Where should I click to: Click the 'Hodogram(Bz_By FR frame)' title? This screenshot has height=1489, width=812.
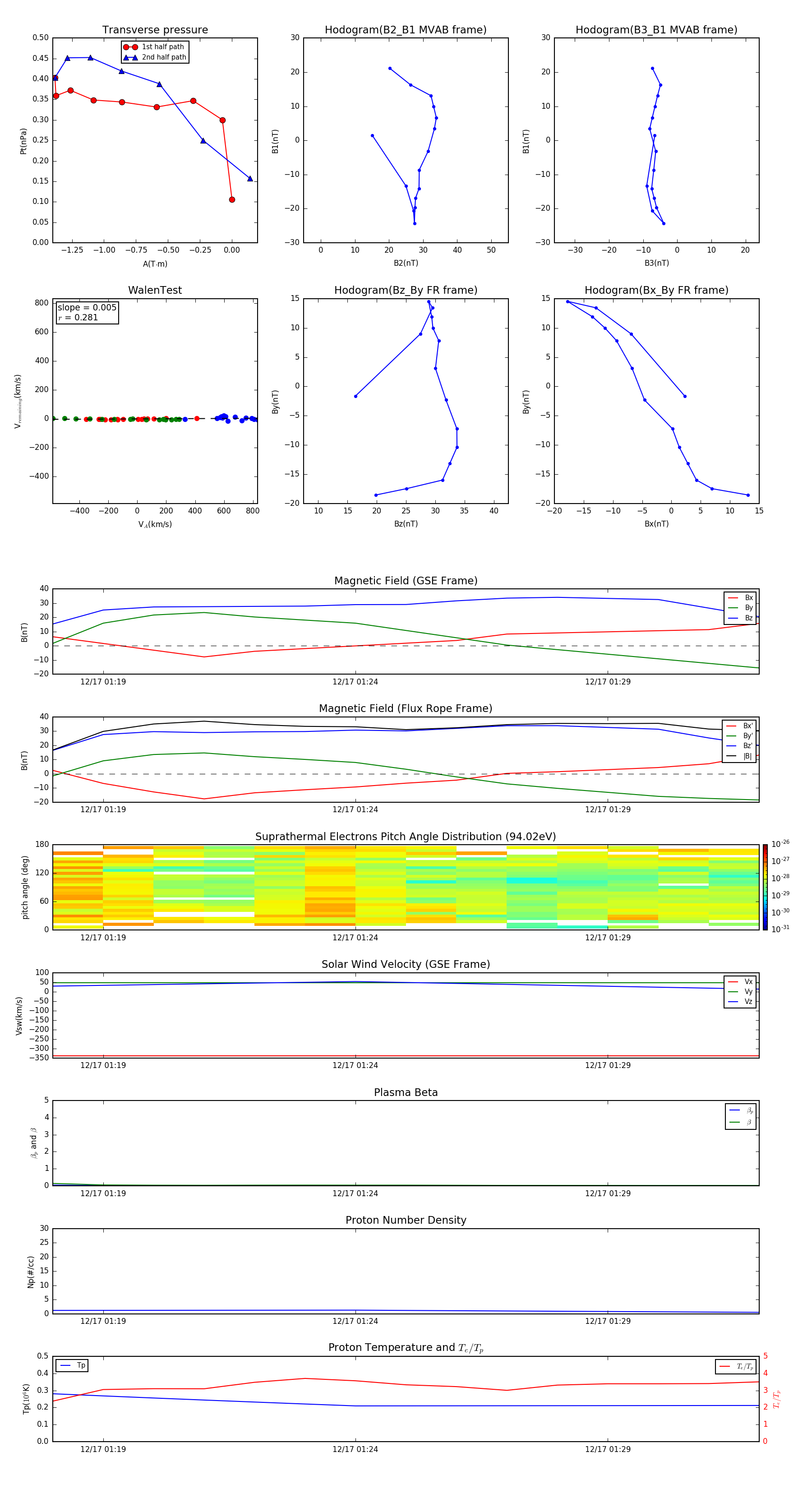point(406,290)
